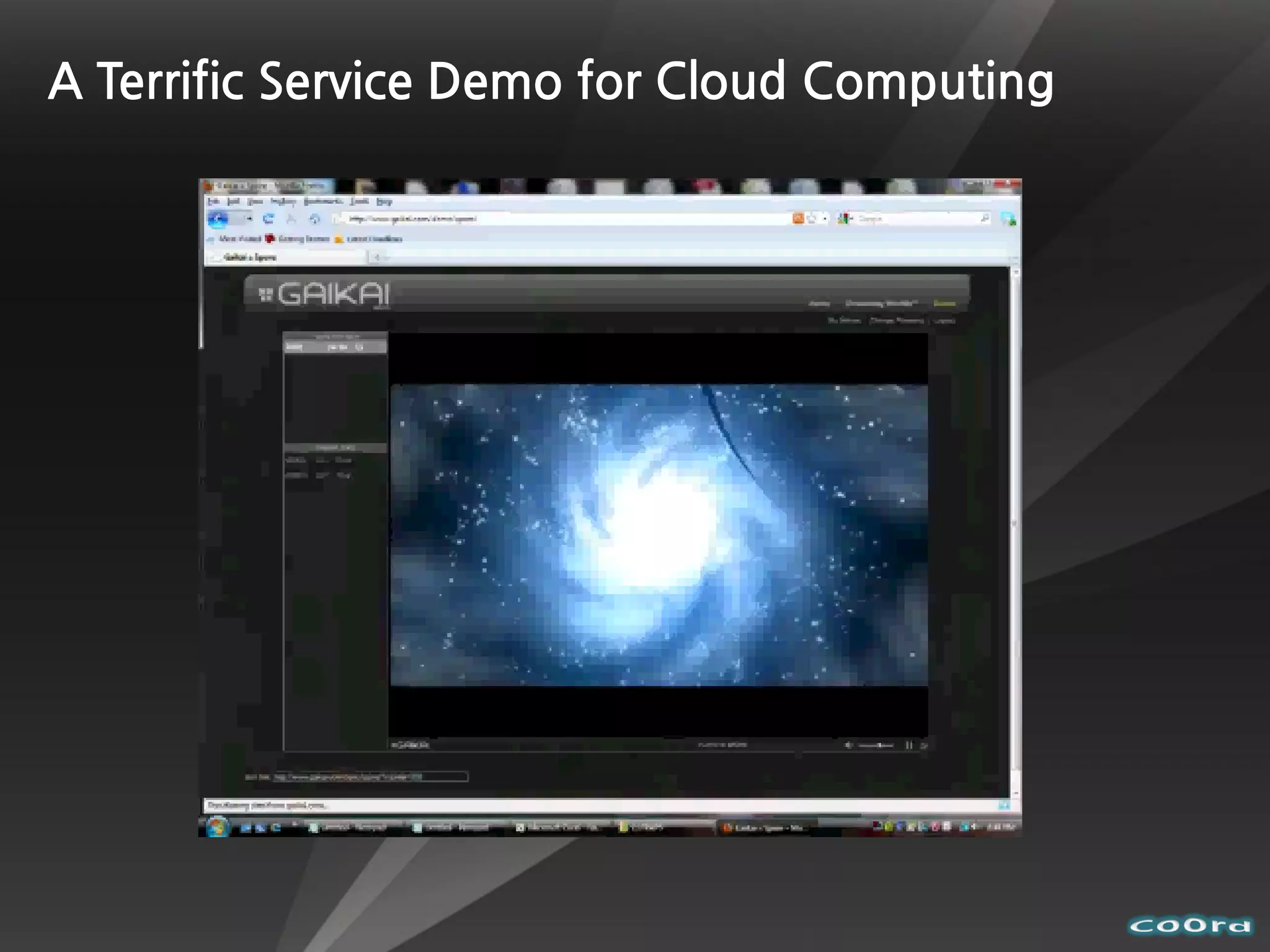Viewport: 1270px width, 952px height.
Task: Open the address bar history dropdown
Action: point(825,219)
